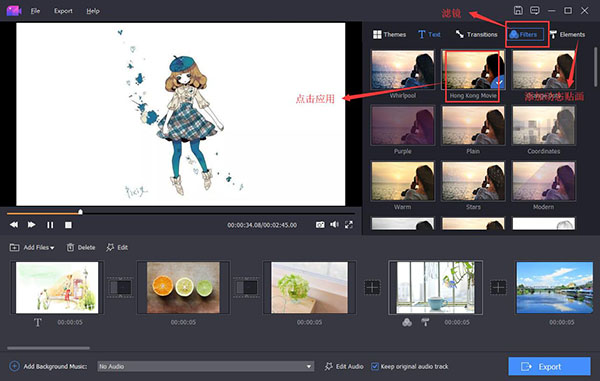Click the preview playback progress slider handle

tap(80, 212)
